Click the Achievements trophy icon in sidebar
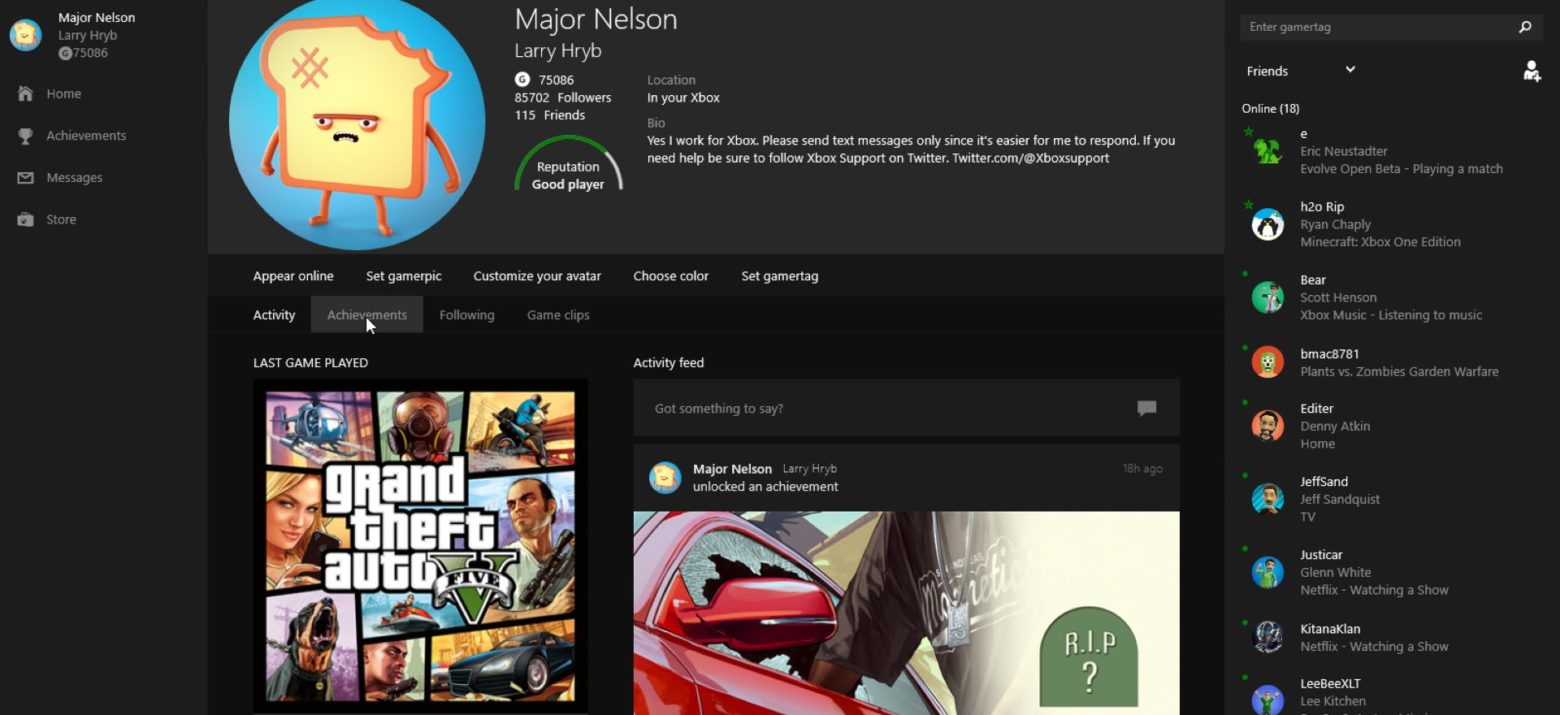Screen dimensions: 1560x715 26,135
